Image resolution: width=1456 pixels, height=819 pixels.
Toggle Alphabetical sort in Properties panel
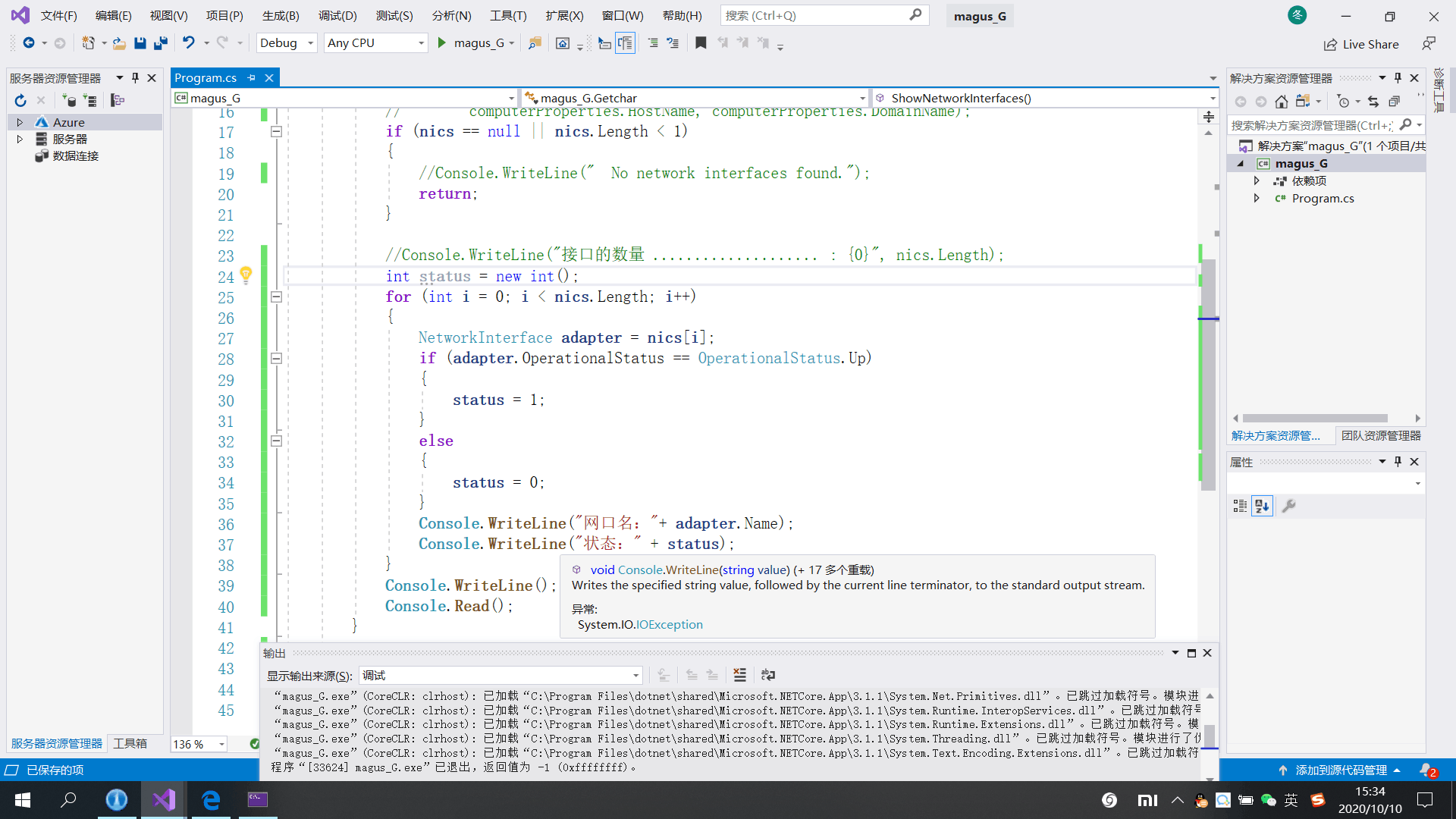(1262, 506)
